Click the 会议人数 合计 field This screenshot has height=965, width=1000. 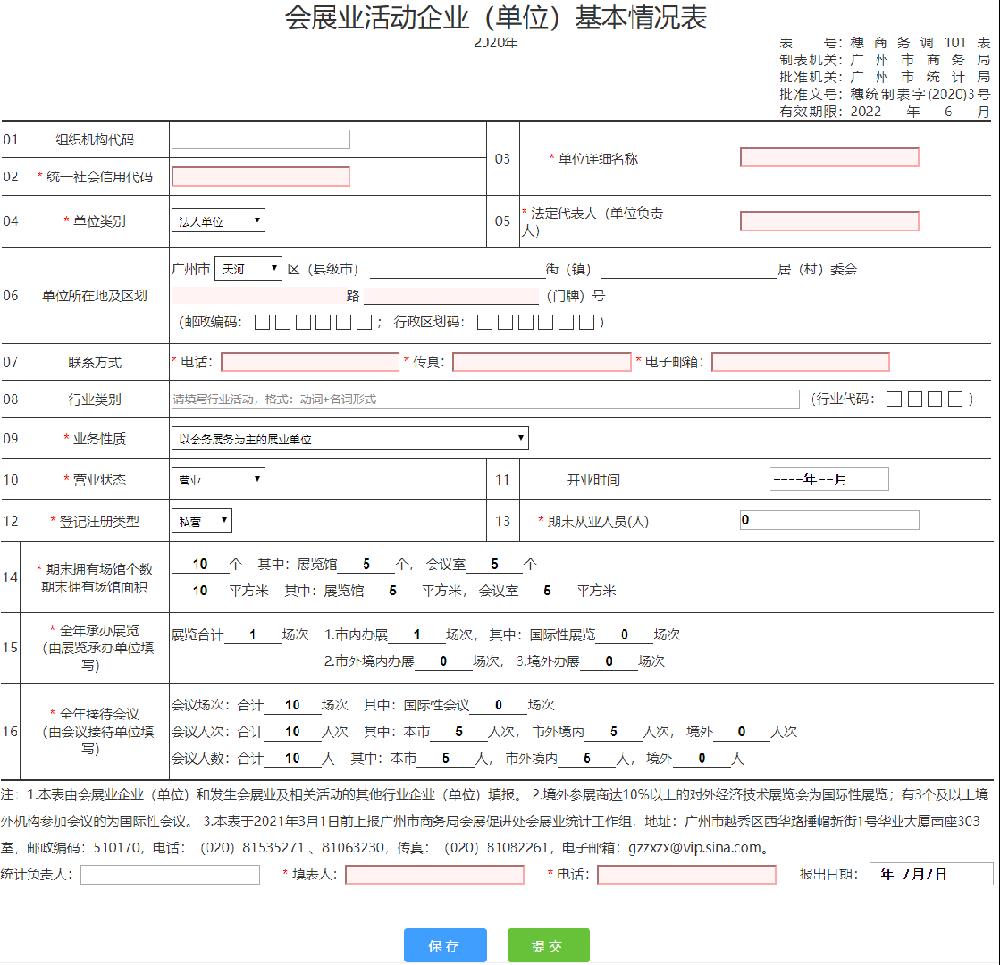(x=293, y=758)
